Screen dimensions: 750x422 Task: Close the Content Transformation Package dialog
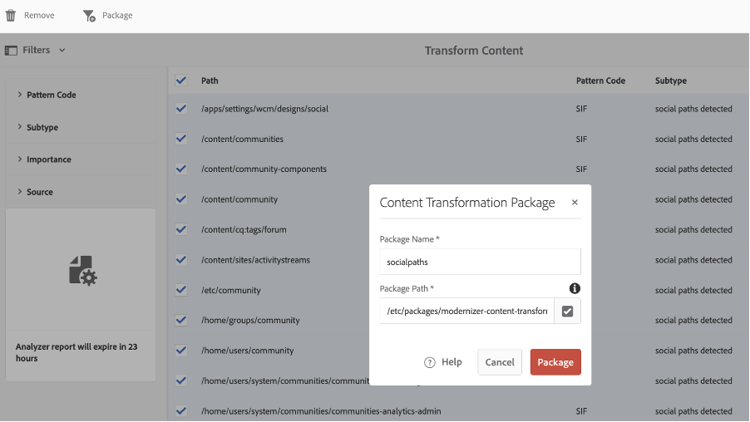tap(574, 202)
